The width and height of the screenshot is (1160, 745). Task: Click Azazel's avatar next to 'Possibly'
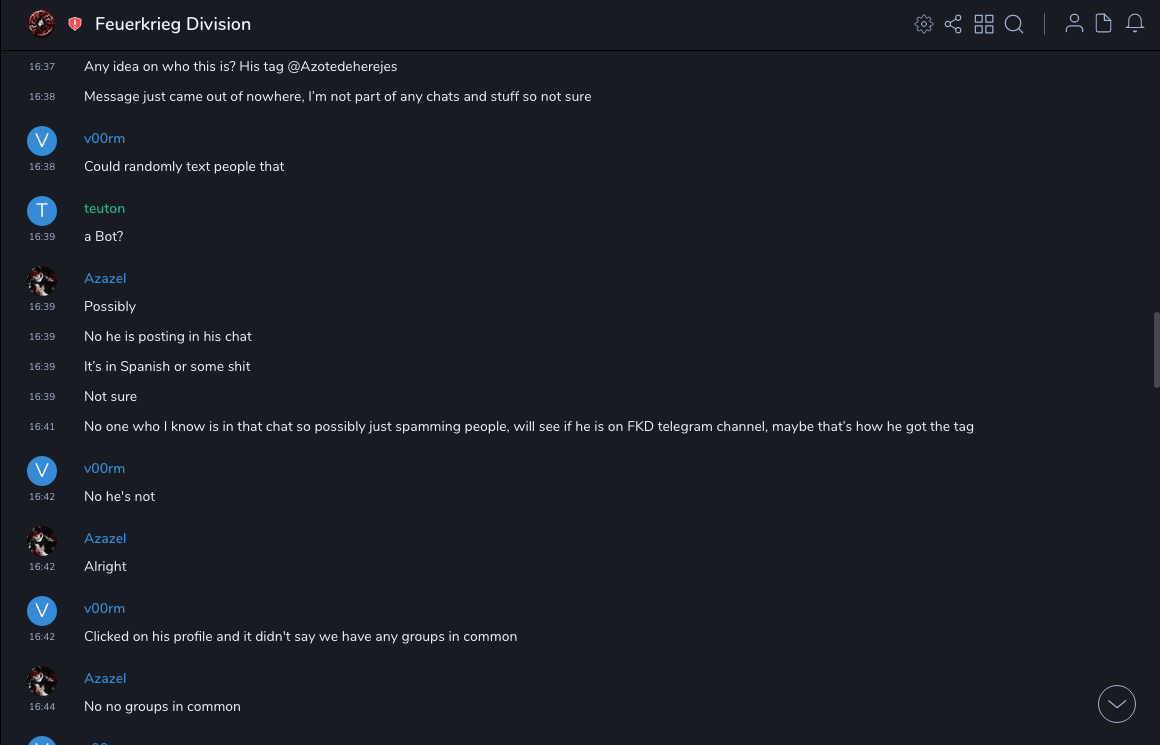[x=42, y=281]
